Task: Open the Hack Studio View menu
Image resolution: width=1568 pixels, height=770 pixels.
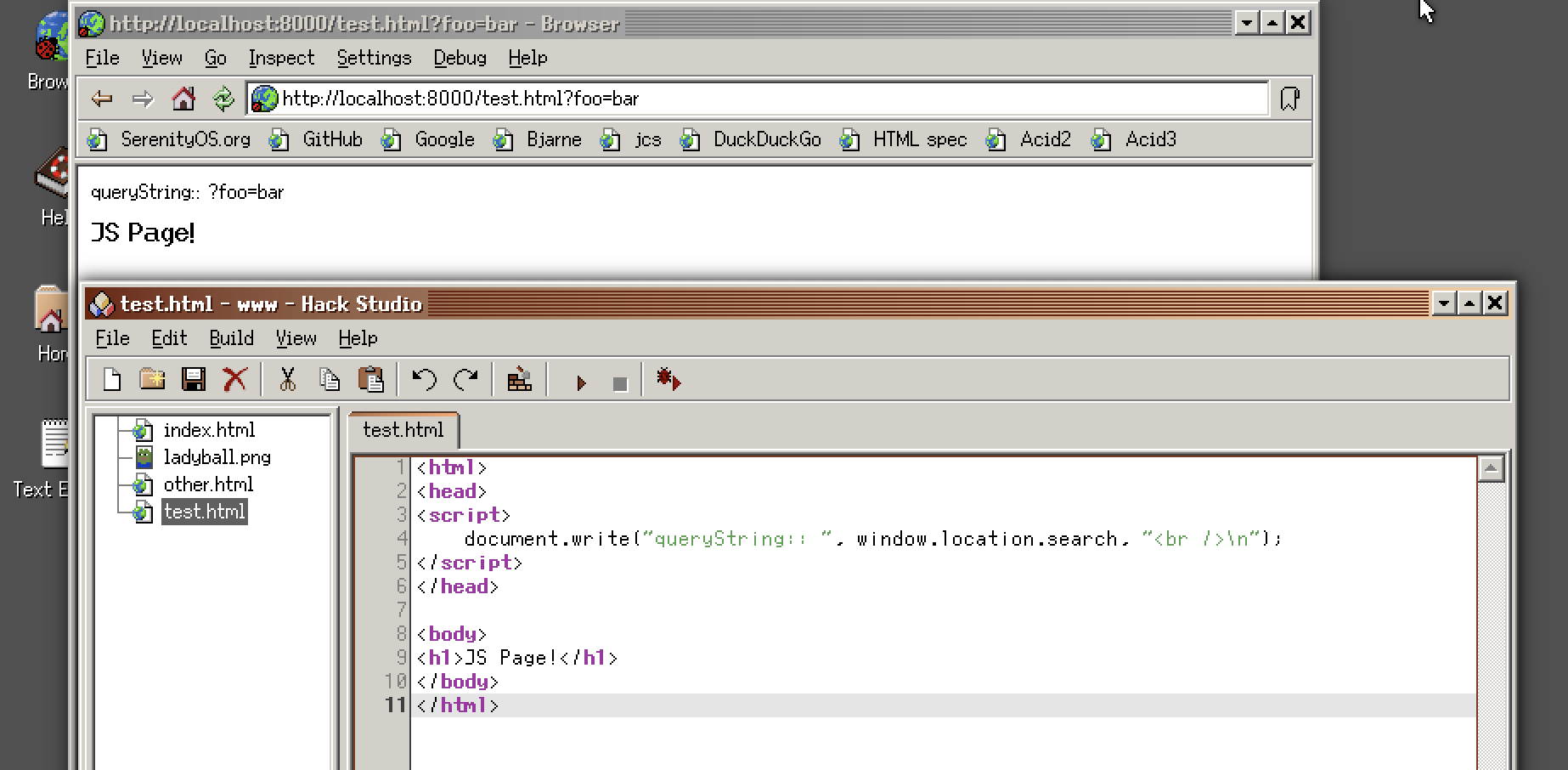Action: pos(296,338)
